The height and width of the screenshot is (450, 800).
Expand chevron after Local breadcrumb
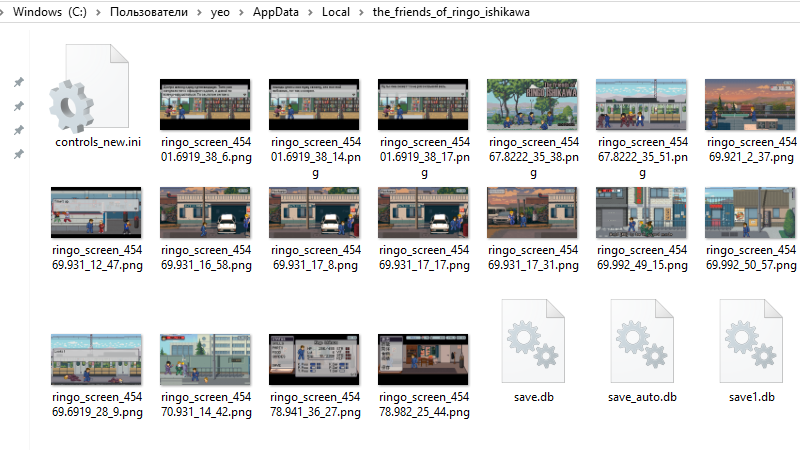[x=361, y=12]
